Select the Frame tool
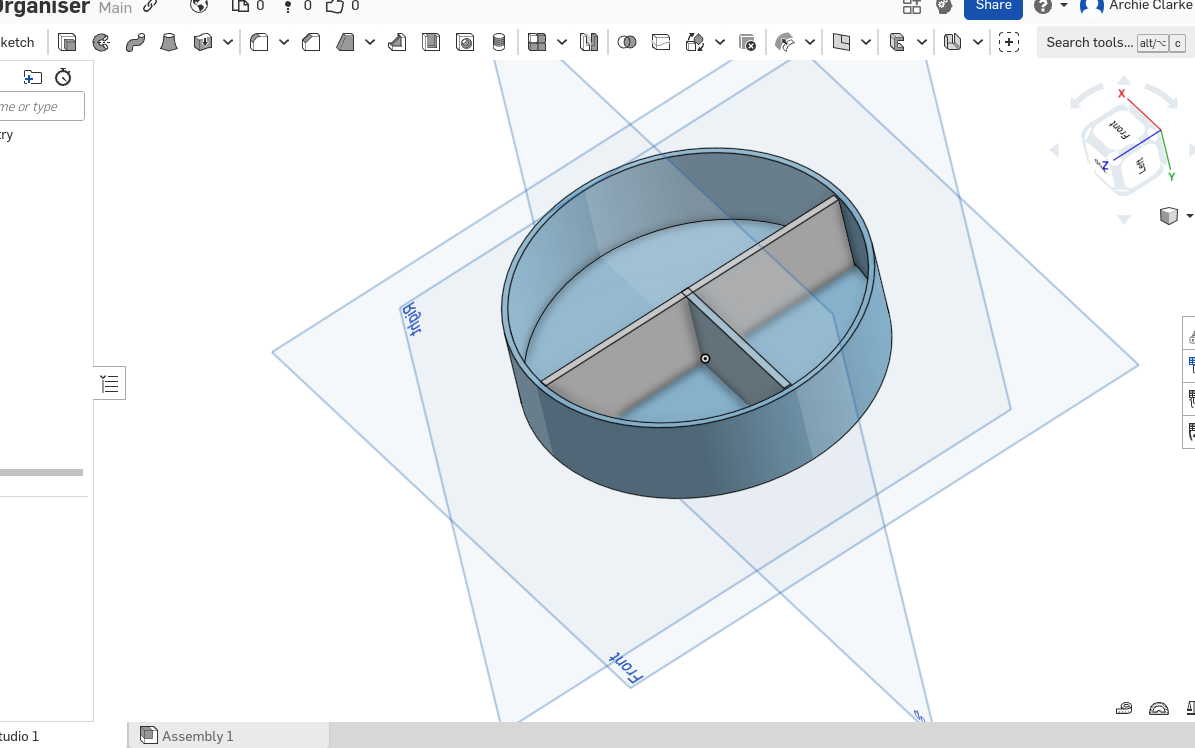This screenshot has height=748, width=1195. coord(897,42)
